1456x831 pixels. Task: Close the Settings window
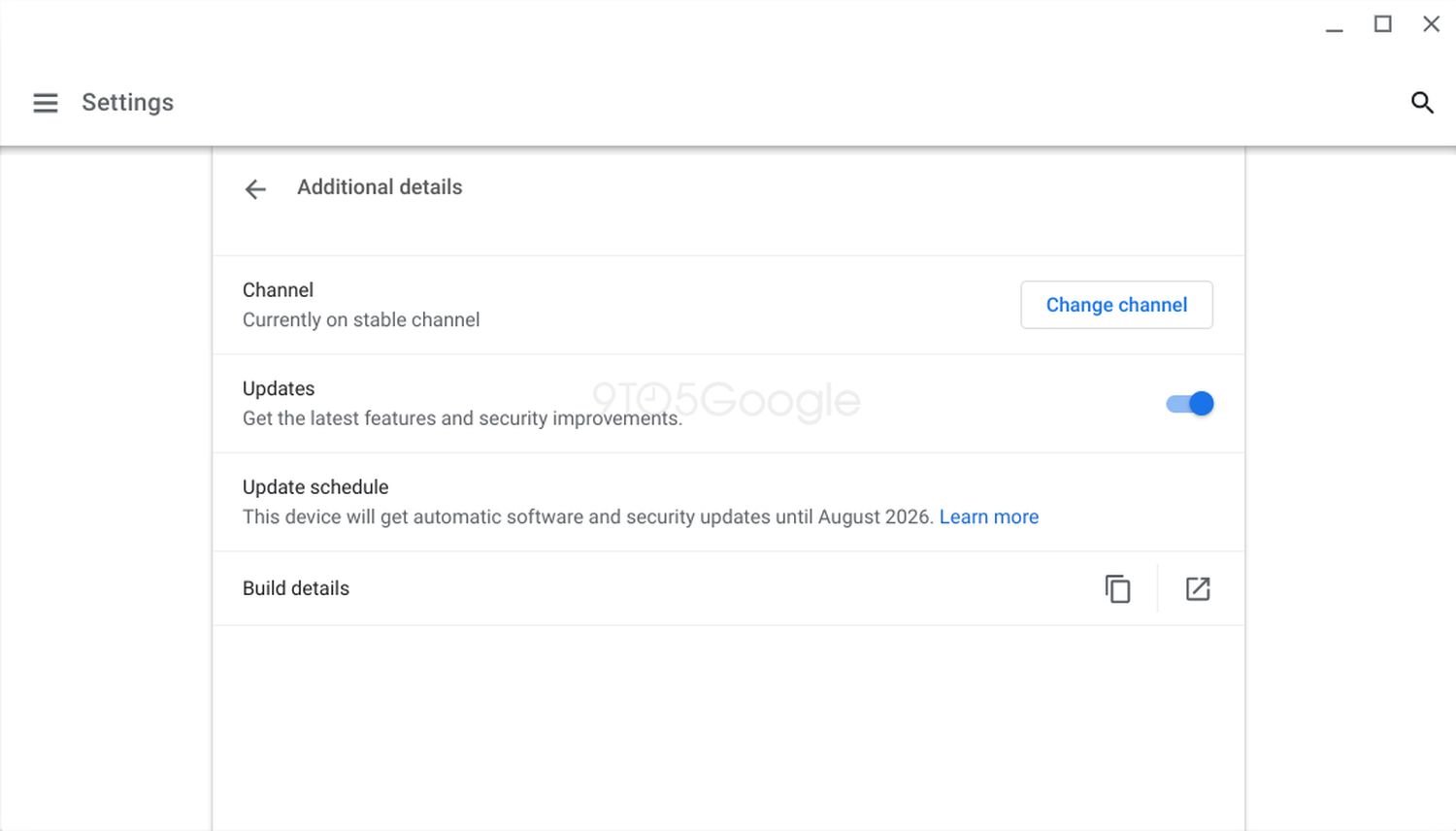point(1431,24)
